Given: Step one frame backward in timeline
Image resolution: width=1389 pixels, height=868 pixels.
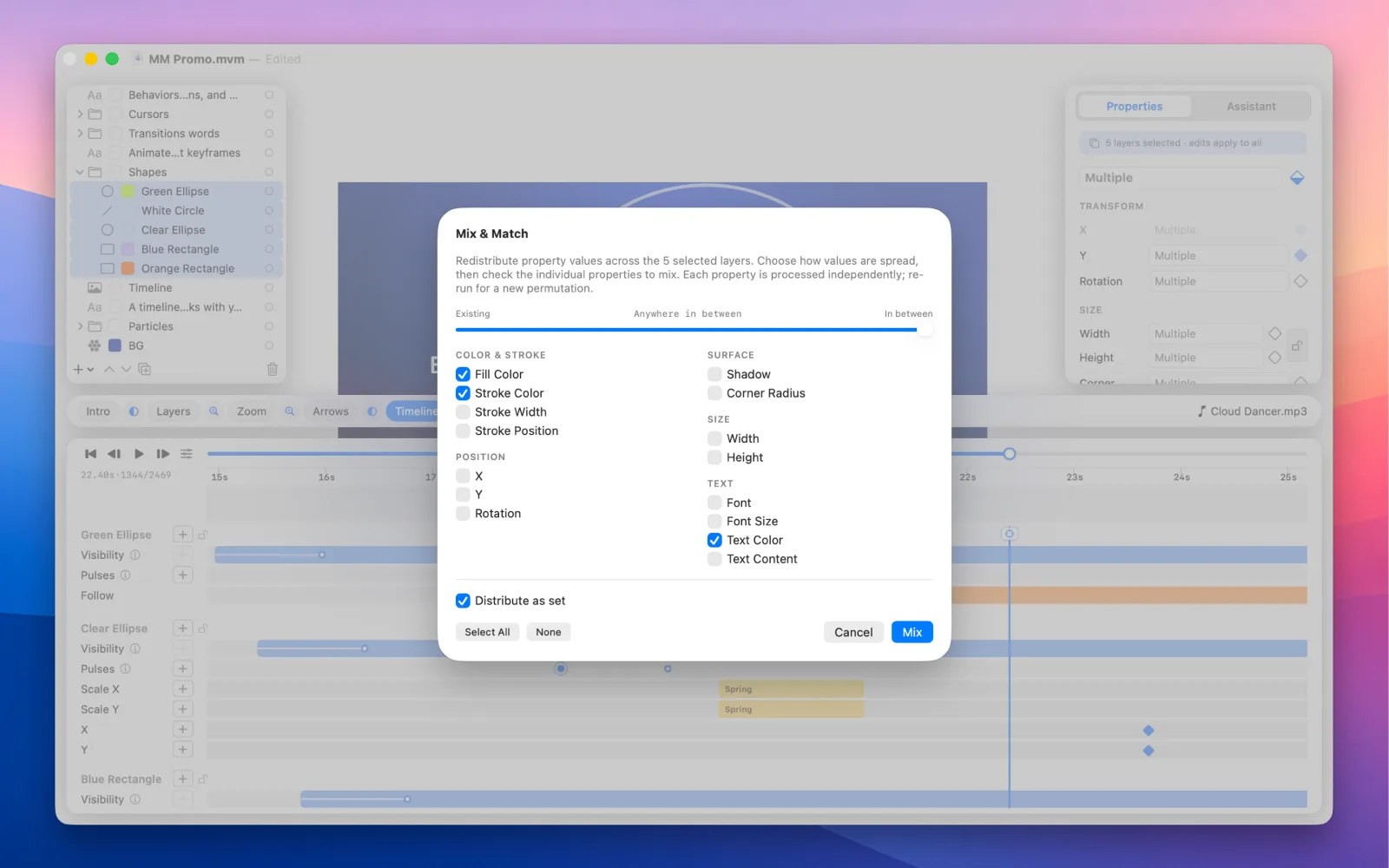Looking at the screenshot, I should (x=114, y=454).
